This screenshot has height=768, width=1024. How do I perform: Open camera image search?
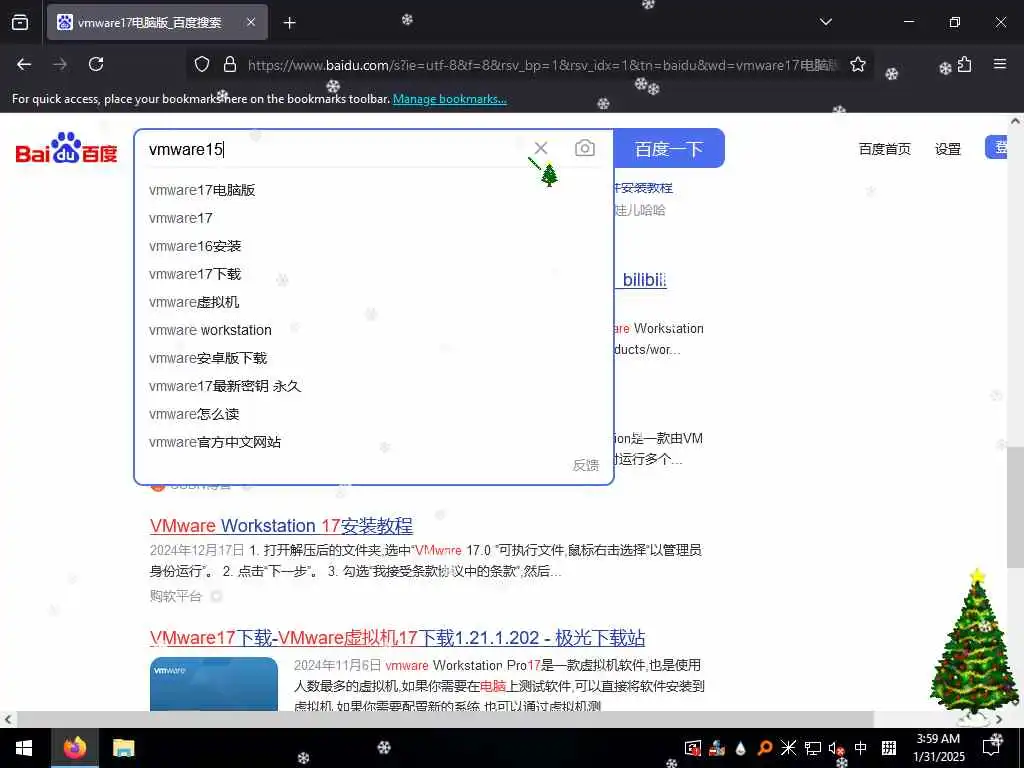click(584, 148)
